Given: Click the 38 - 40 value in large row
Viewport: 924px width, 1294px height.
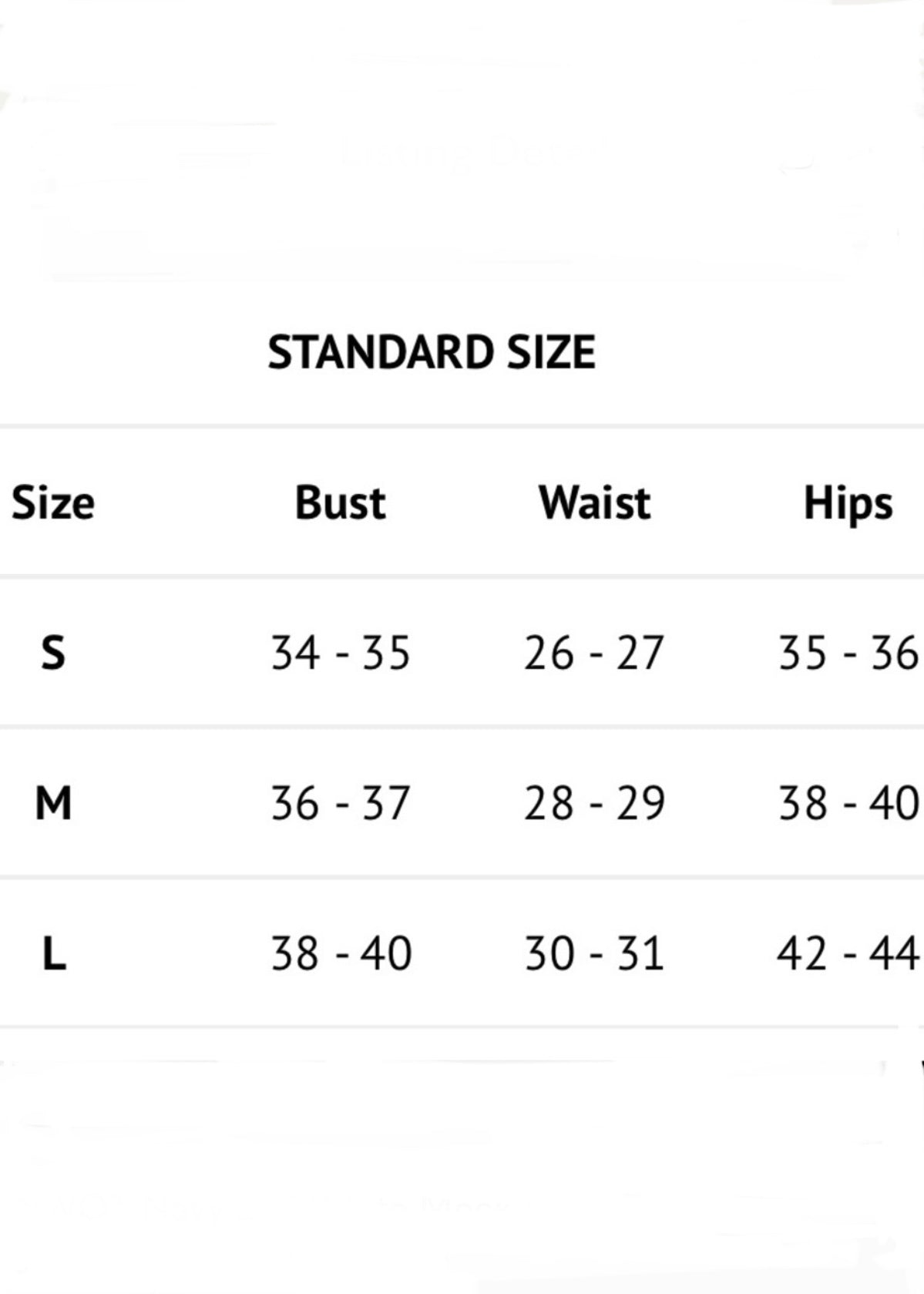Looking at the screenshot, I should point(341,953).
